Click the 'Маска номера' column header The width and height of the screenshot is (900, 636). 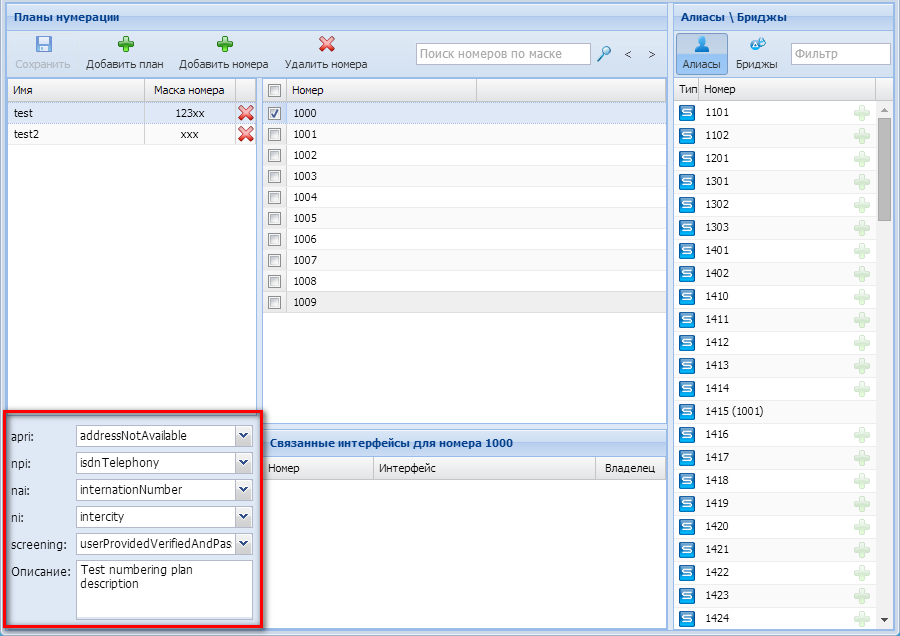tap(189, 90)
